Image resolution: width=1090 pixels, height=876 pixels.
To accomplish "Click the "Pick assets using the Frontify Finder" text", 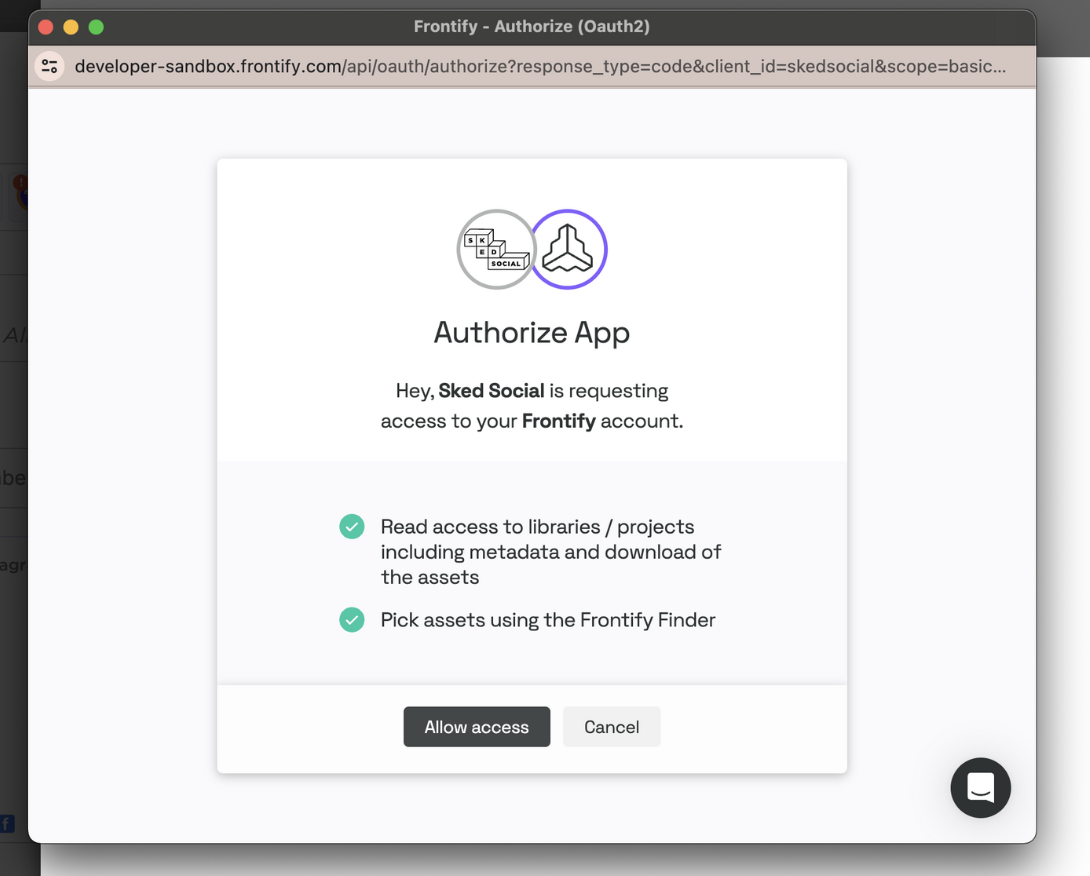I will tap(548, 619).
